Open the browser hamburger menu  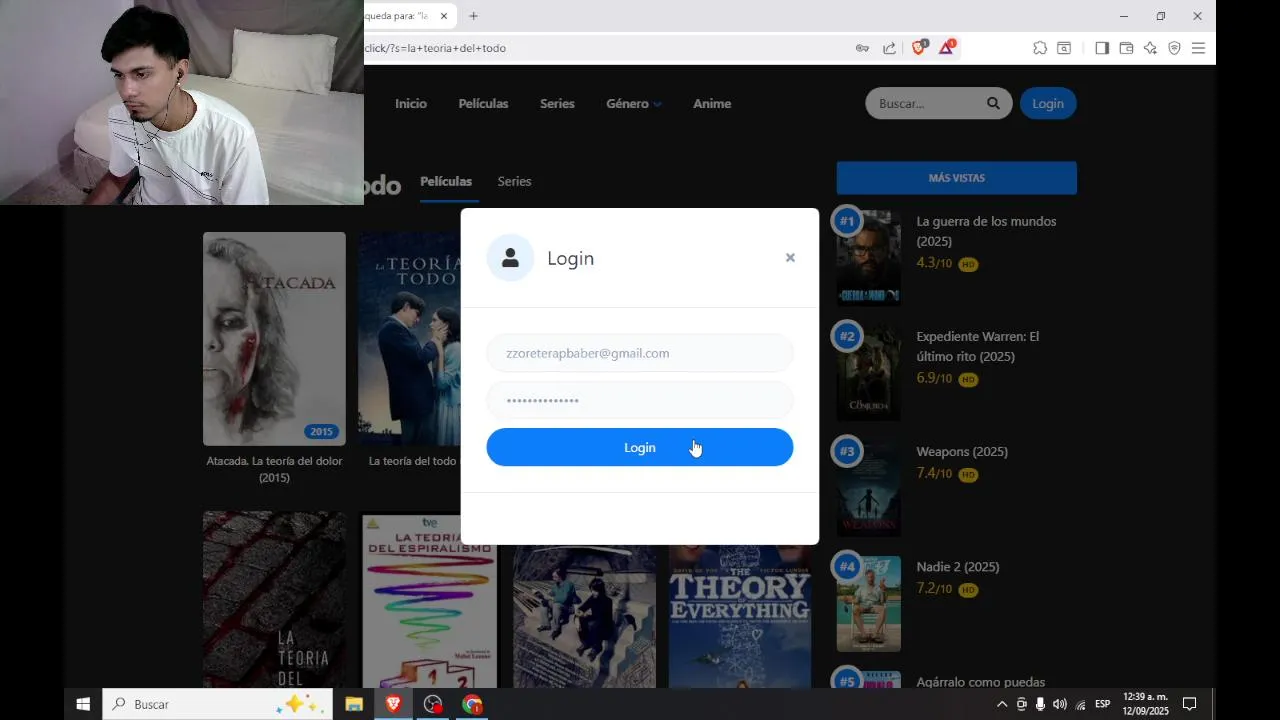(x=1198, y=48)
